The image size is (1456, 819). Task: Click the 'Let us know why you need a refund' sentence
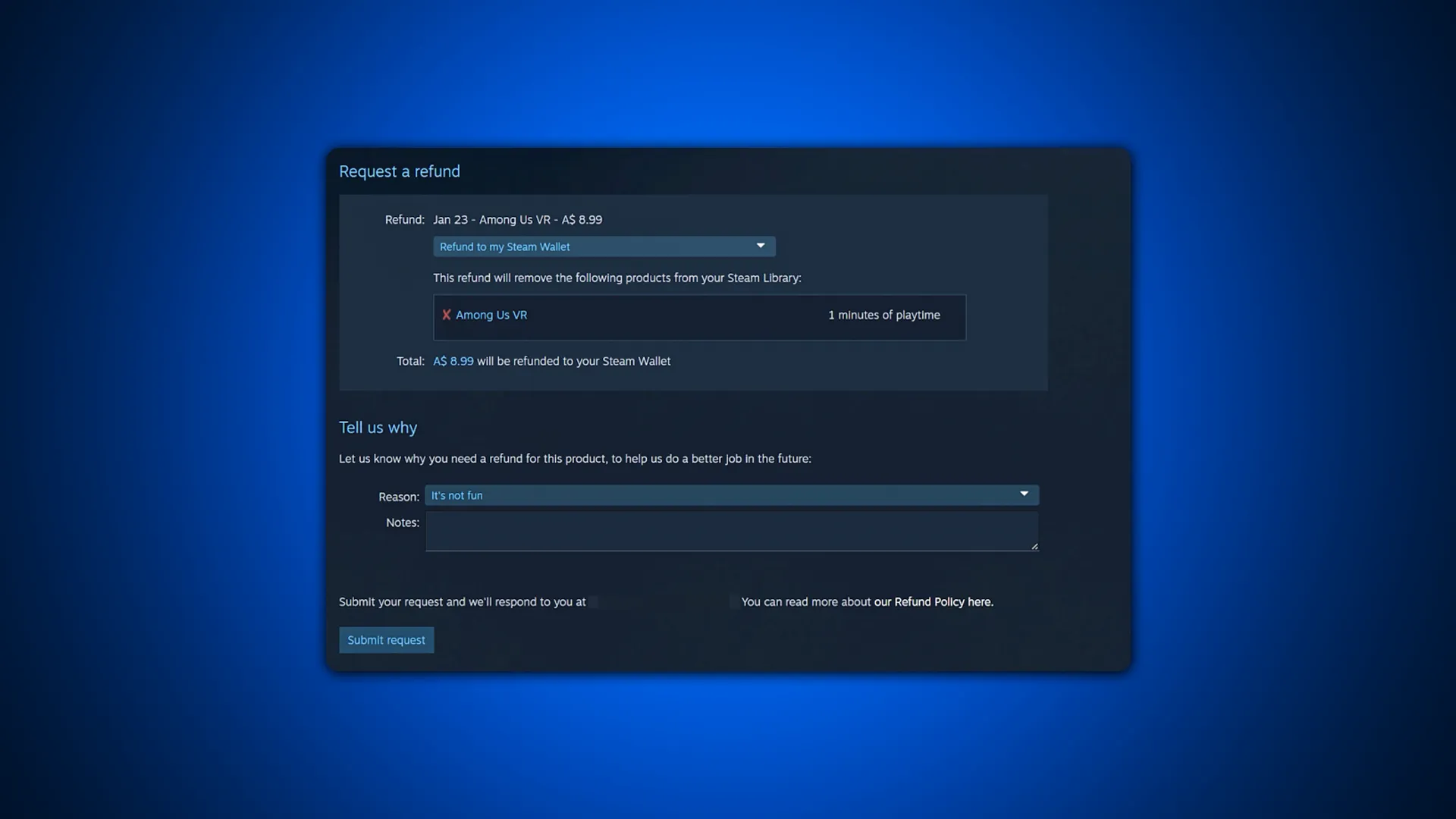575,459
